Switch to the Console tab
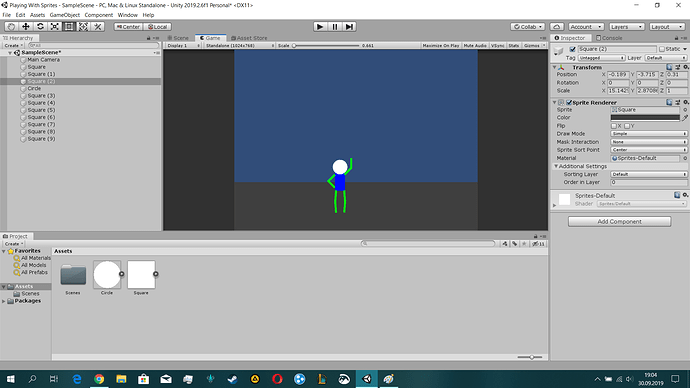Screen dimensions: 690x388 tap(609, 38)
